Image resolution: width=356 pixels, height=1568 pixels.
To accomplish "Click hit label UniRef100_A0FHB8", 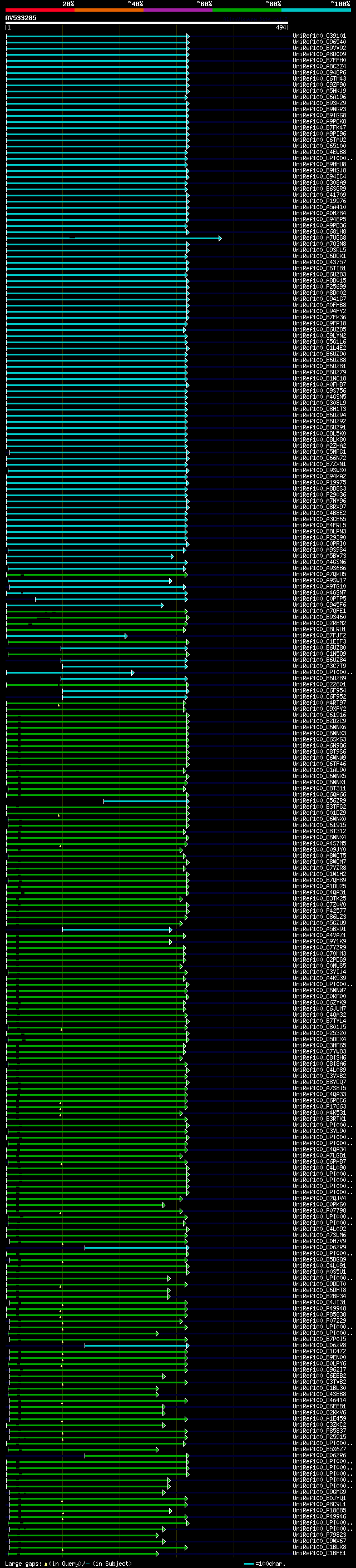I will [319, 305].
